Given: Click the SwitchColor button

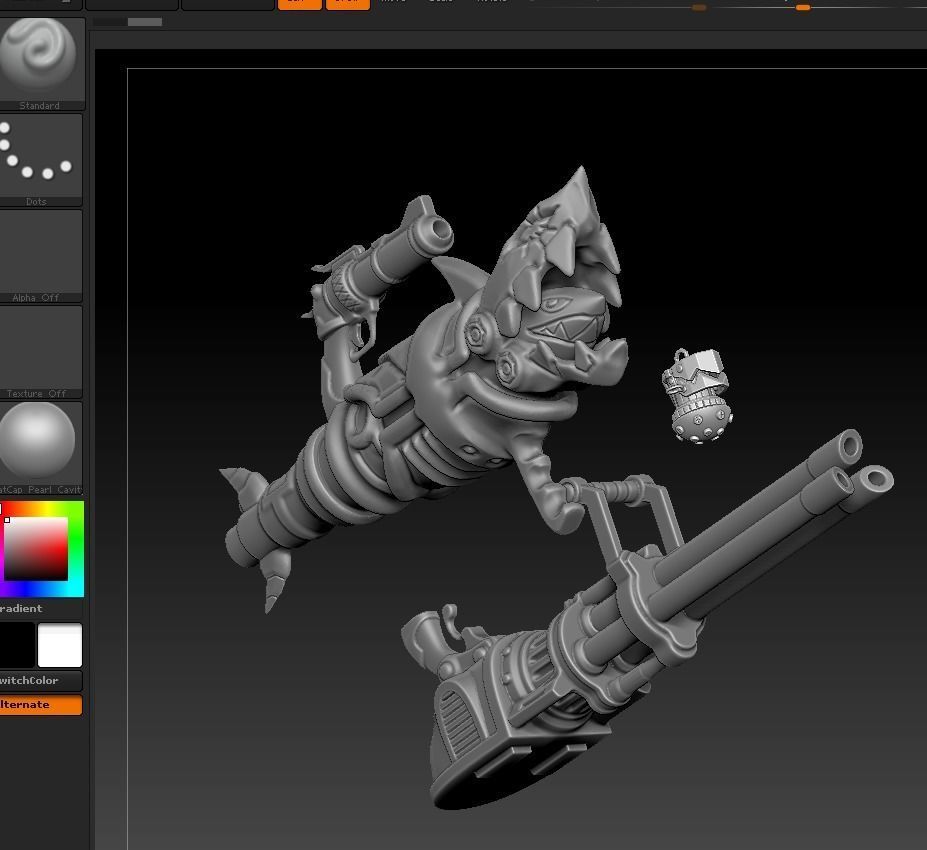Looking at the screenshot, I should (x=40, y=680).
